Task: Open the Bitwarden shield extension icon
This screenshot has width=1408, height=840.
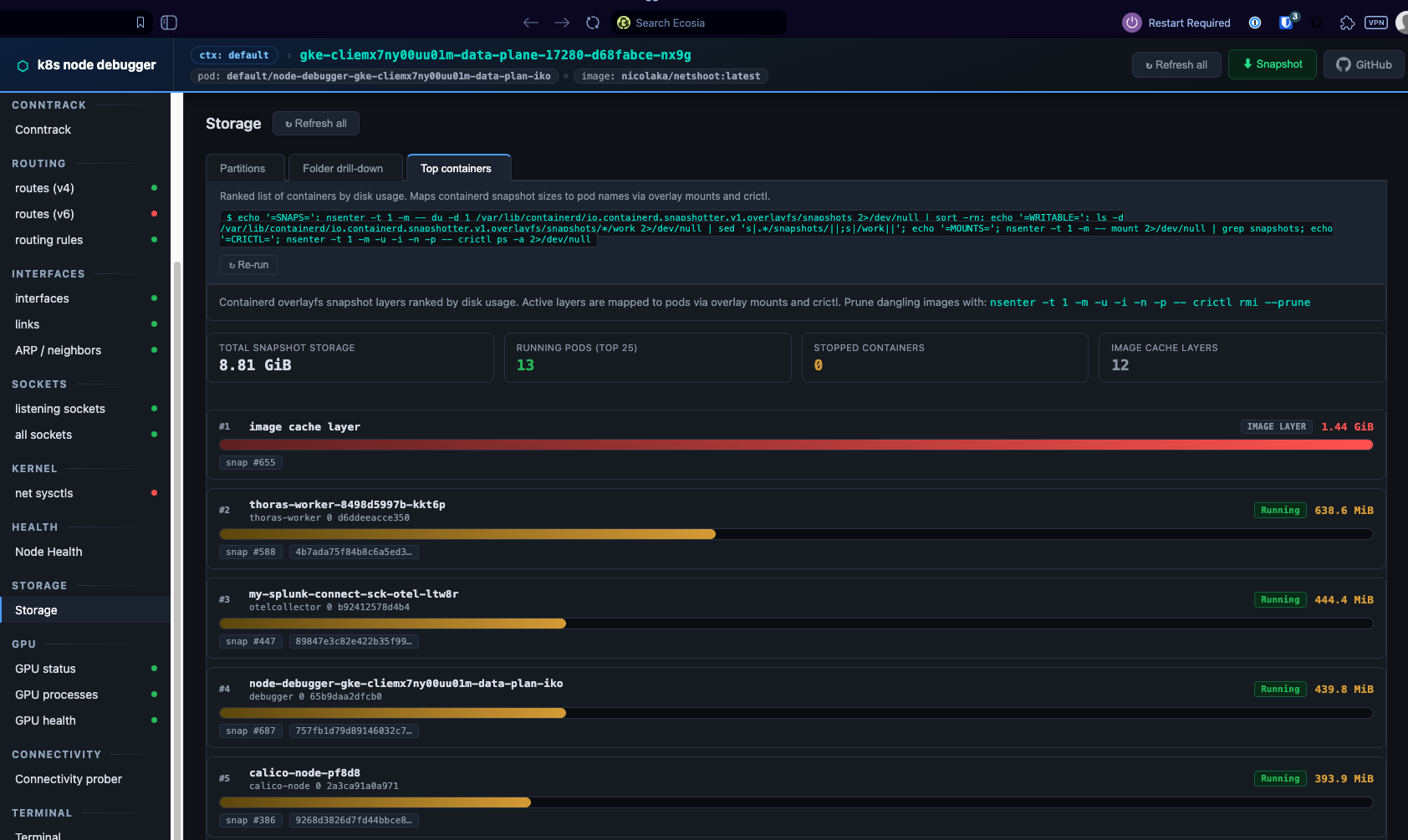Action: point(1286,23)
